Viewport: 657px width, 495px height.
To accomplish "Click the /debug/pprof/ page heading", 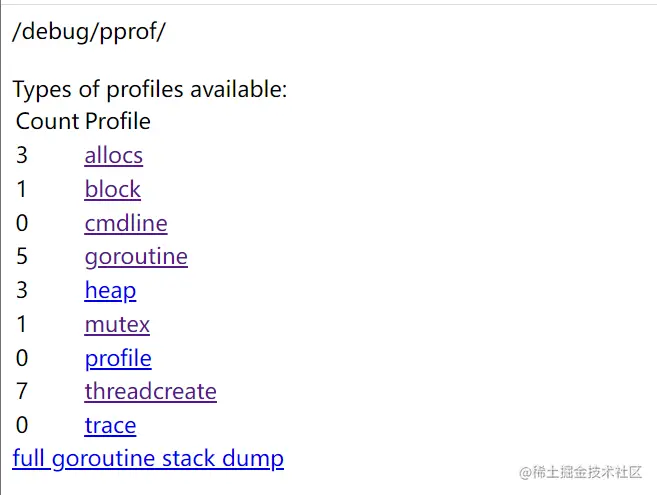I will click(x=89, y=31).
